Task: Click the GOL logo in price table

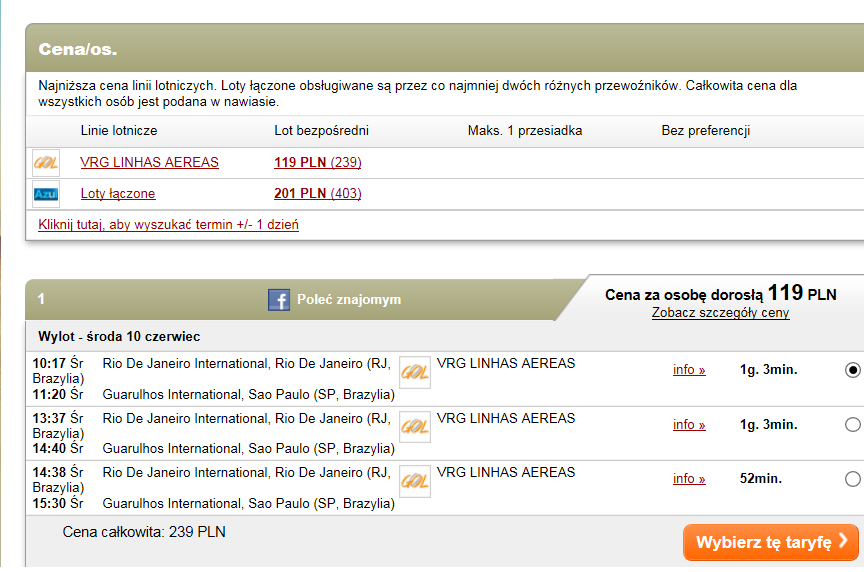Action: coord(46,163)
